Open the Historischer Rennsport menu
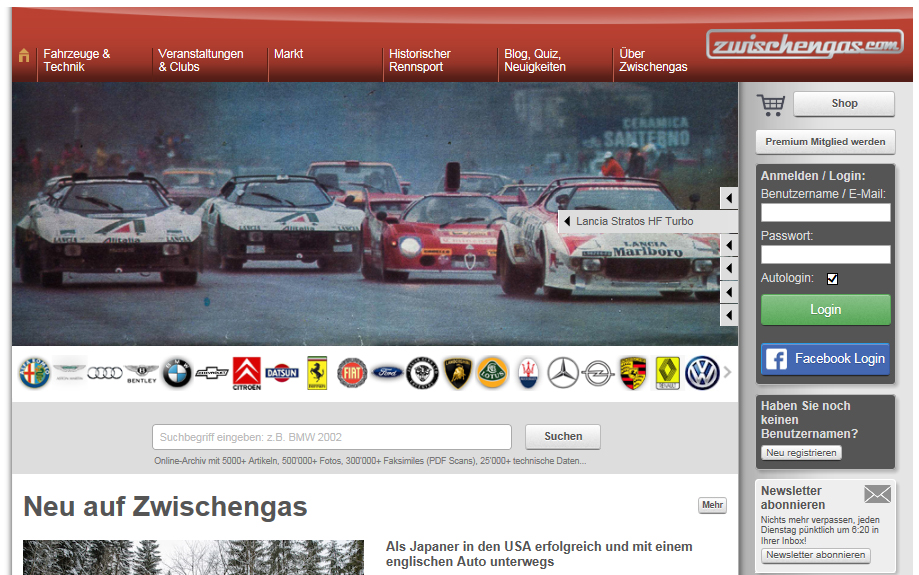Screen dimensions: 919x575 coord(420,60)
